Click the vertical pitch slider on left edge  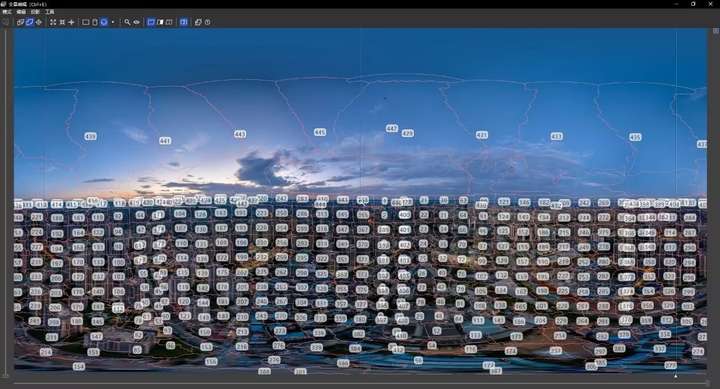[6, 202]
